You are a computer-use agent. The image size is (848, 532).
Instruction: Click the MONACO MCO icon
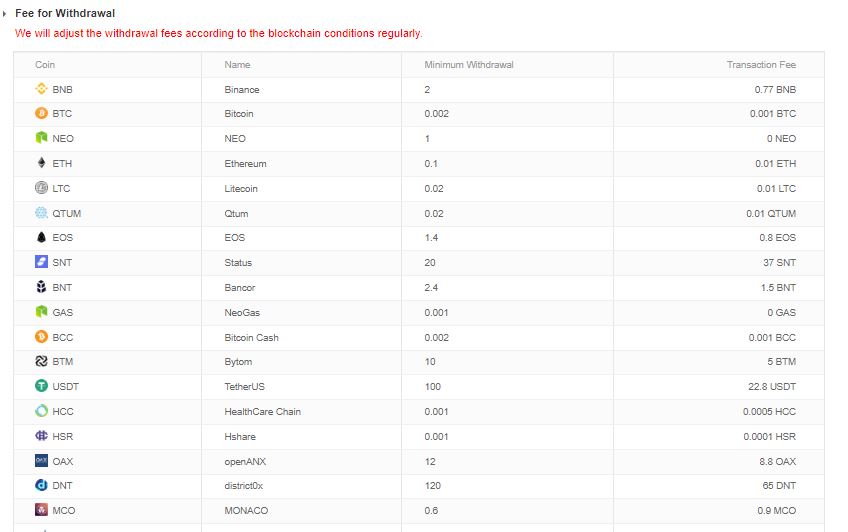tap(41, 509)
